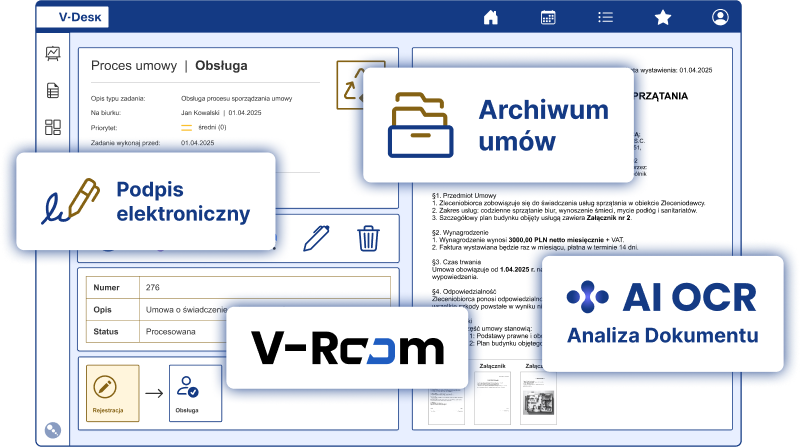
Task: Select the Obsługa workflow step
Action: tap(195, 393)
